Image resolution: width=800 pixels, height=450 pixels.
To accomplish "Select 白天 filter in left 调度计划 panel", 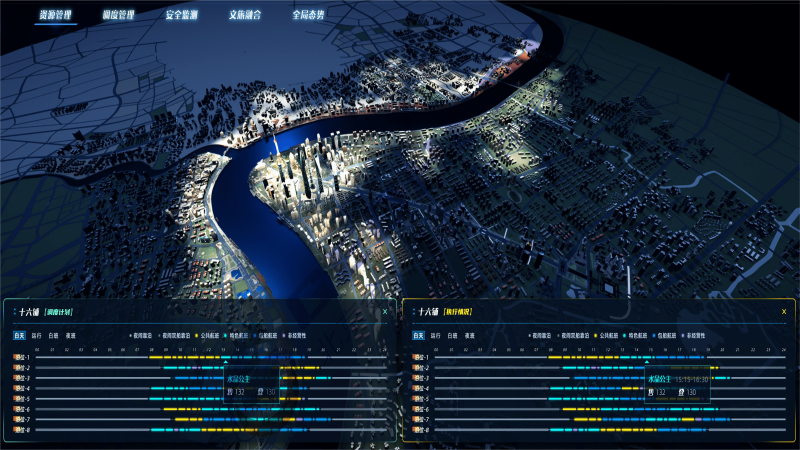I will click(x=19, y=335).
